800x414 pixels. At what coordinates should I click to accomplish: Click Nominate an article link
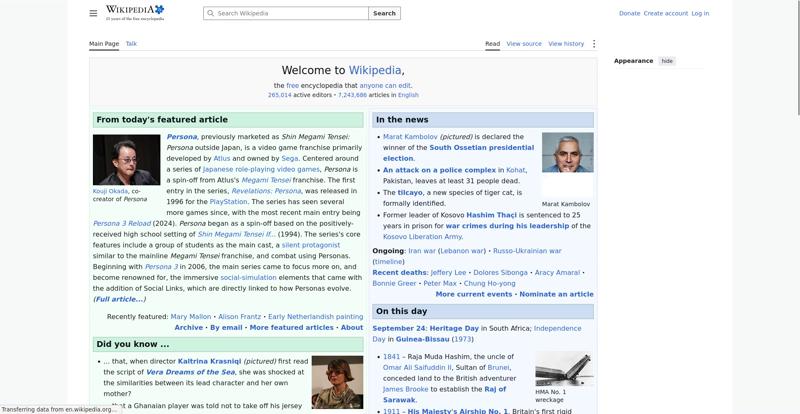pos(556,295)
